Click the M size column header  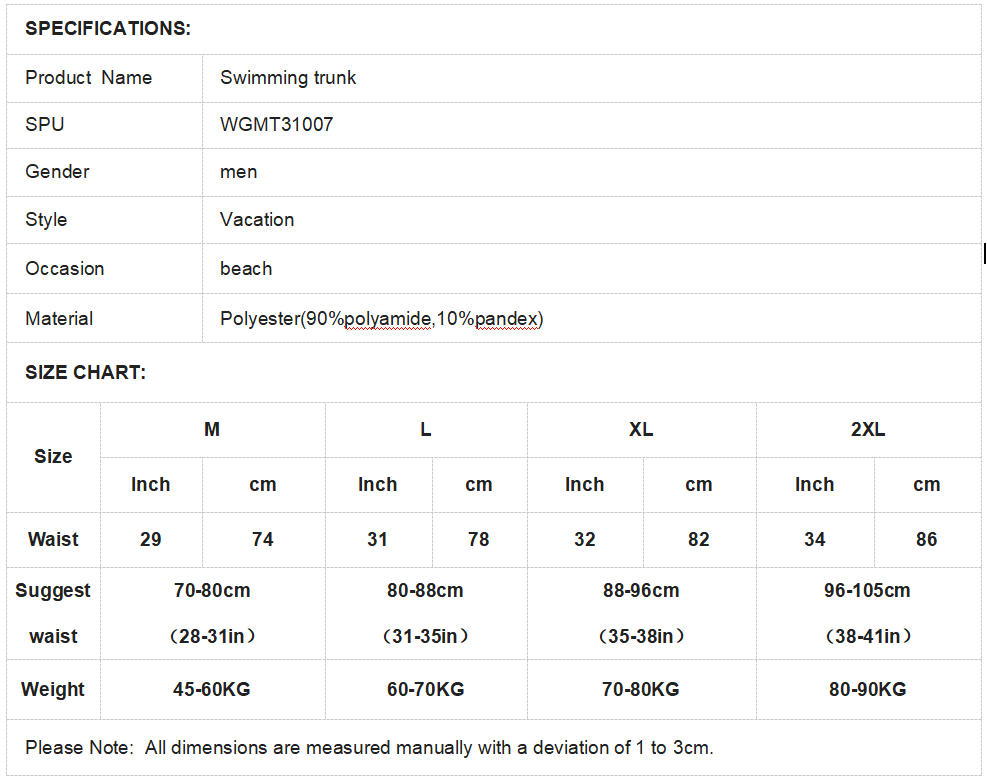pos(212,429)
